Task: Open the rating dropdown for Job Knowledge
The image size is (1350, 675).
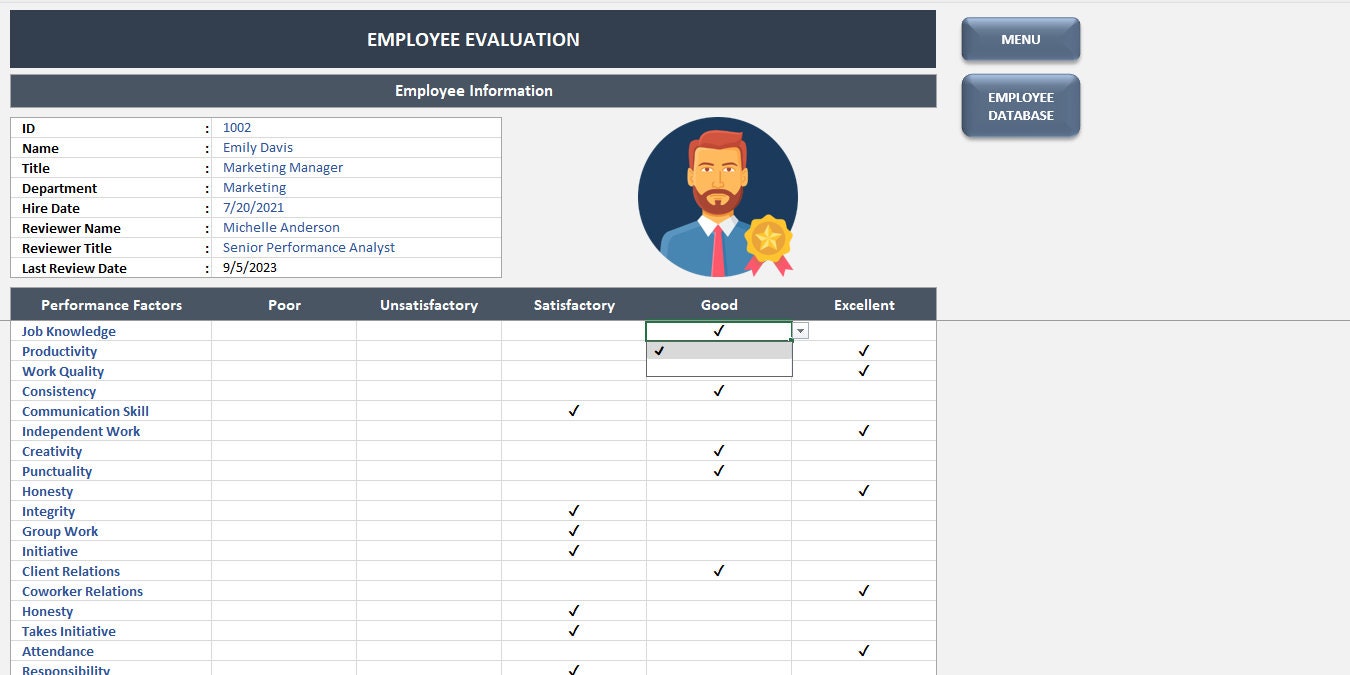Action: (800, 330)
